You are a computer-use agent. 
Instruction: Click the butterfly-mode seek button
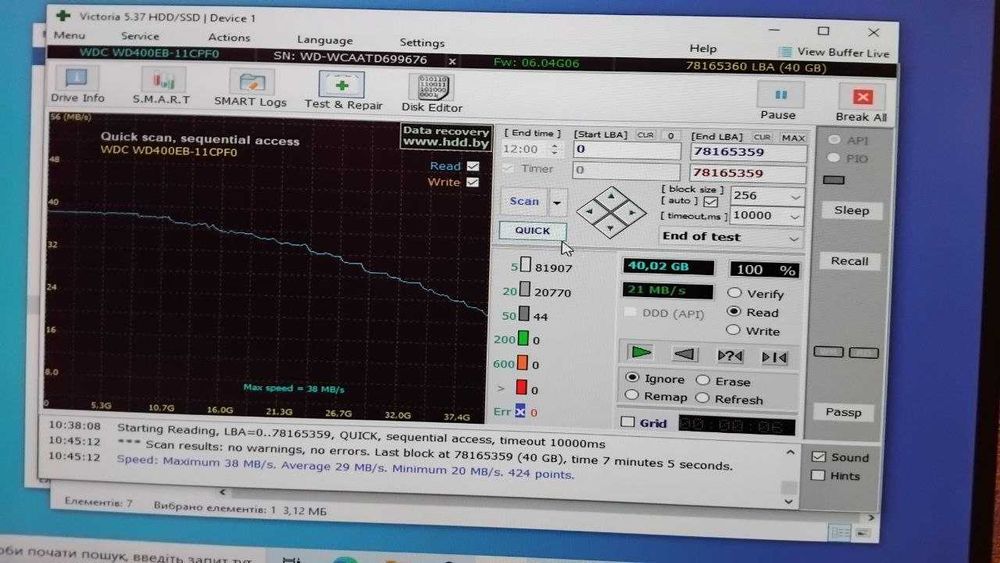pyautogui.click(x=774, y=357)
